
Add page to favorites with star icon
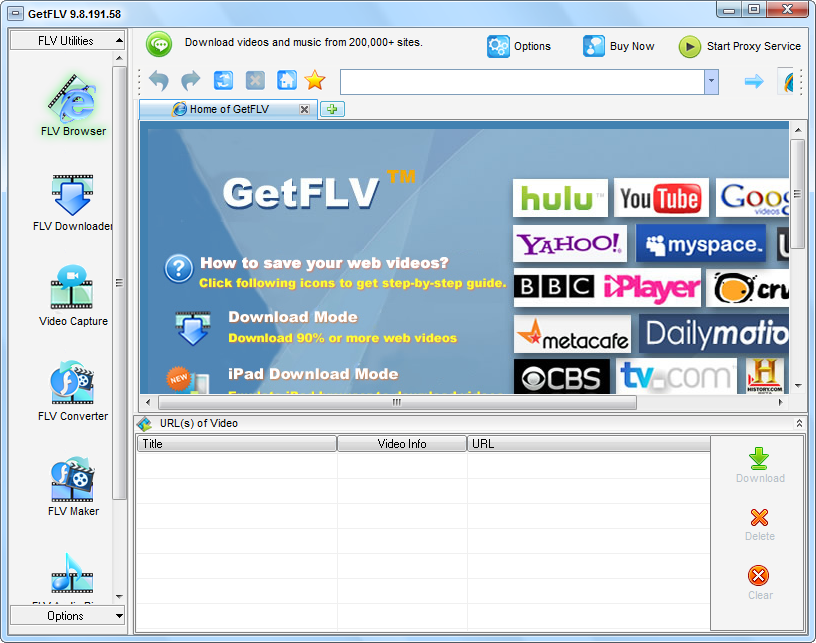tap(315, 81)
